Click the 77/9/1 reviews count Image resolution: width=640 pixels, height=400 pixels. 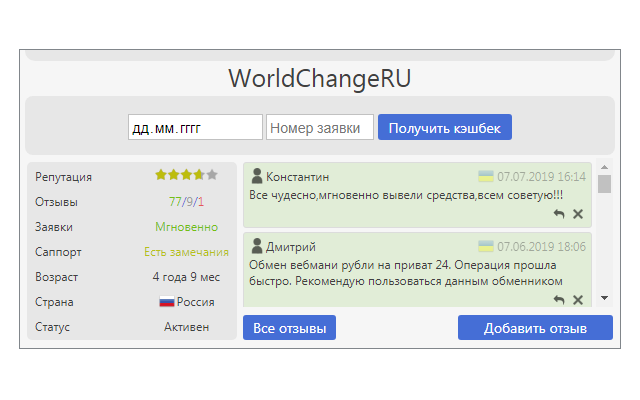pyautogui.click(x=187, y=202)
